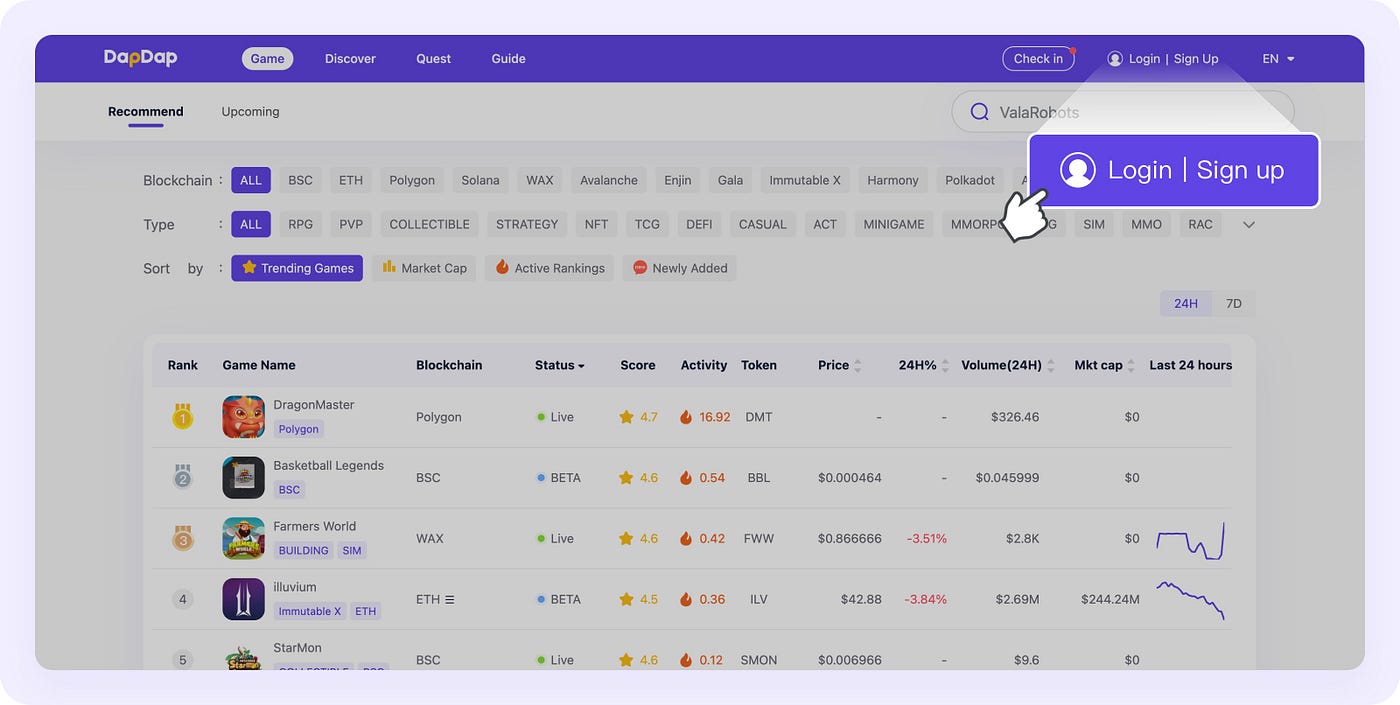Screen dimensions: 1400x705
Task: Click the search magnifier icon
Action: click(x=980, y=112)
